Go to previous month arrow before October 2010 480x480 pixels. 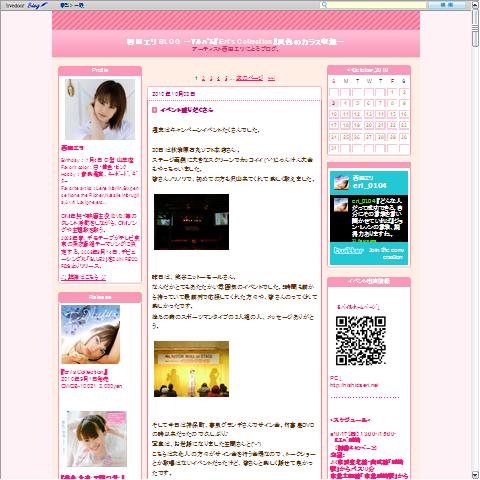click(x=348, y=70)
